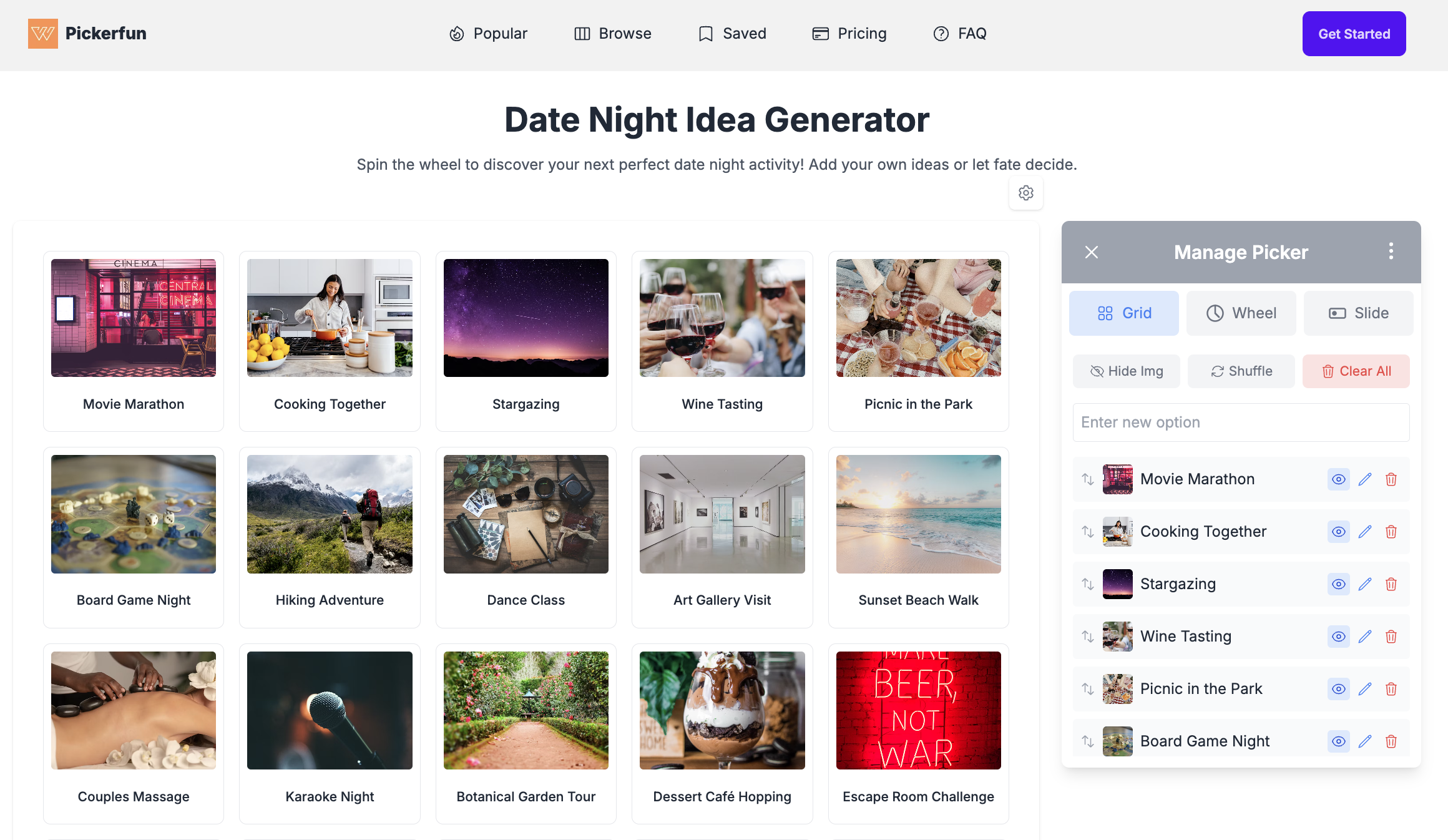Delete the Cooking Together option
Viewport: 1448px width, 840px height.
1391,532
